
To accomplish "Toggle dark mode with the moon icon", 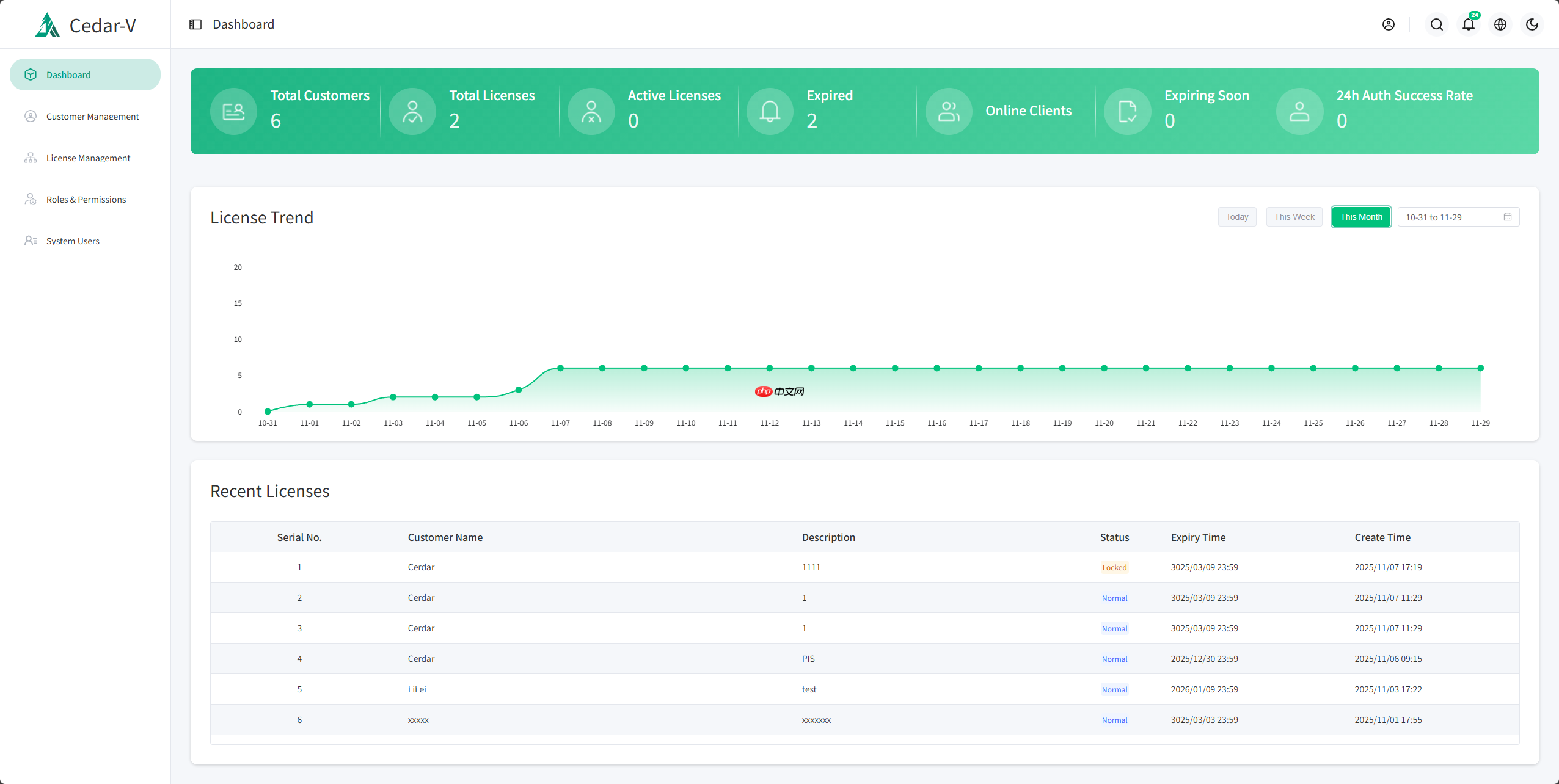I will tap(1532, 24).
